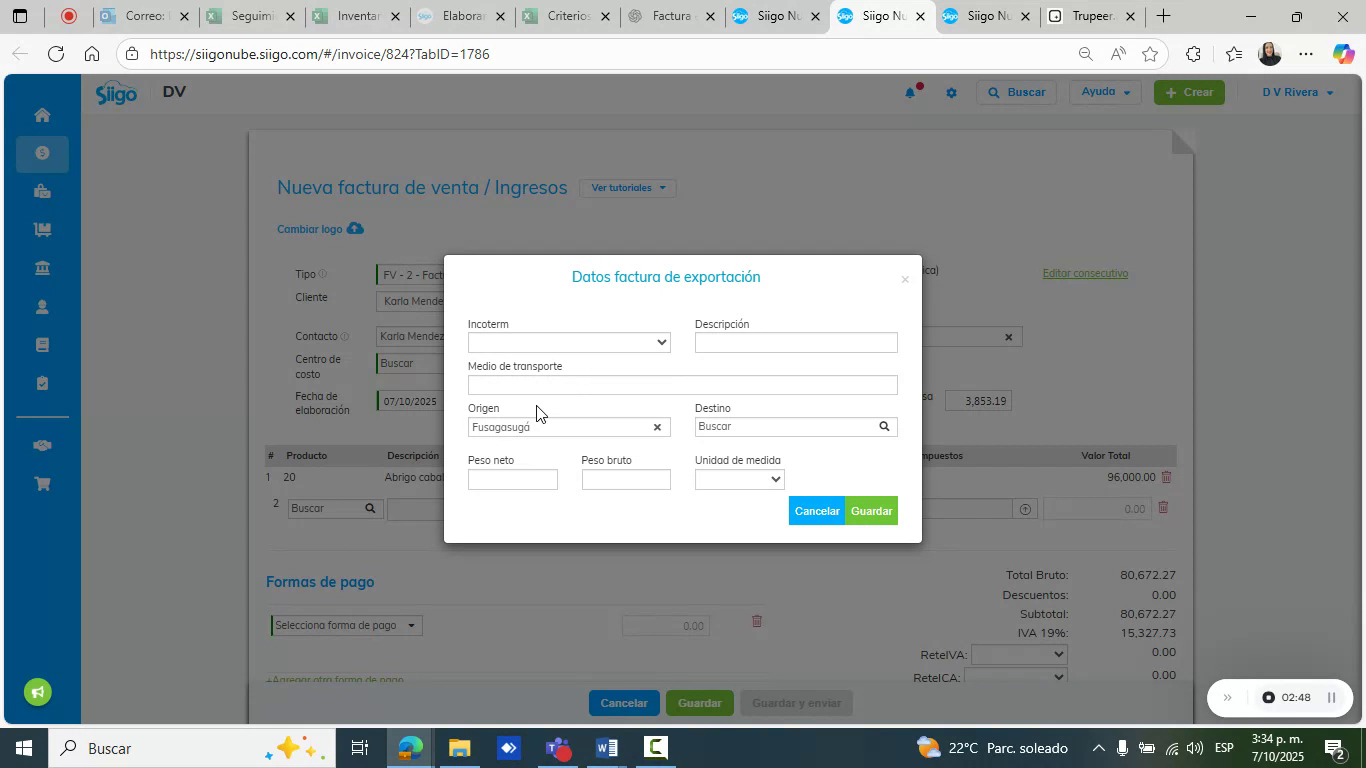Viewport: 1366px width, 768px height.
Task: Click the Medio de transporte field
Action: 682,385
